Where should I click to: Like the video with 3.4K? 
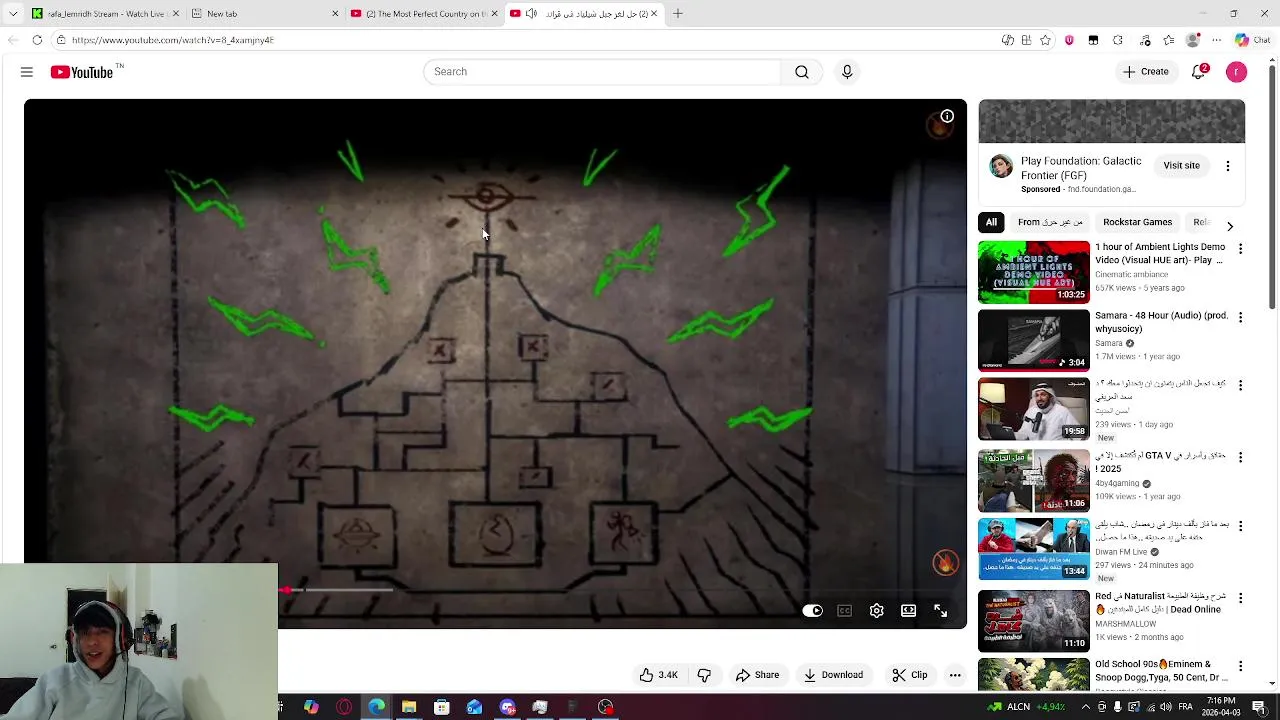(659, 675)
